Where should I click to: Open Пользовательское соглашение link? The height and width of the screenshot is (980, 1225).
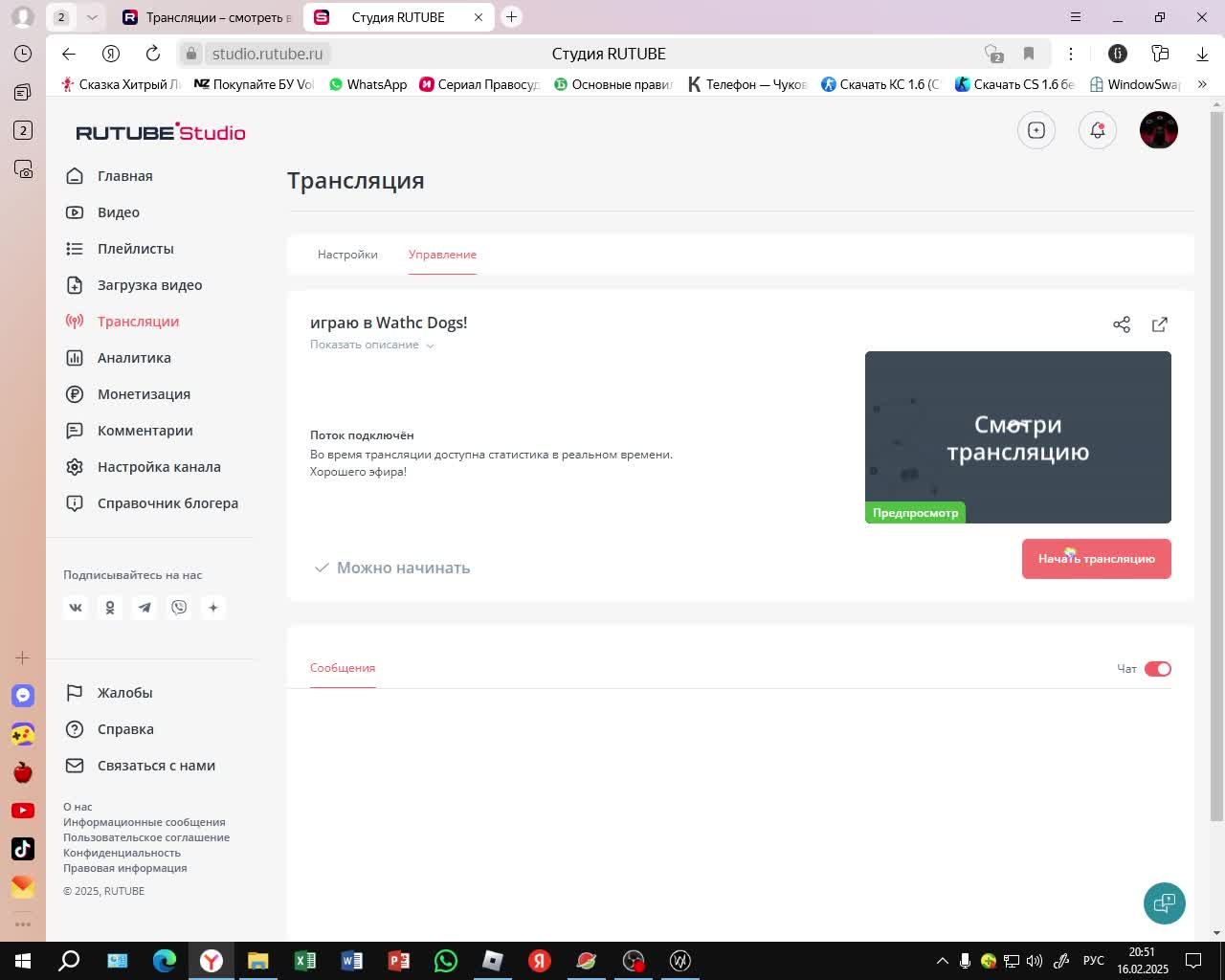[x=146, y=837]
